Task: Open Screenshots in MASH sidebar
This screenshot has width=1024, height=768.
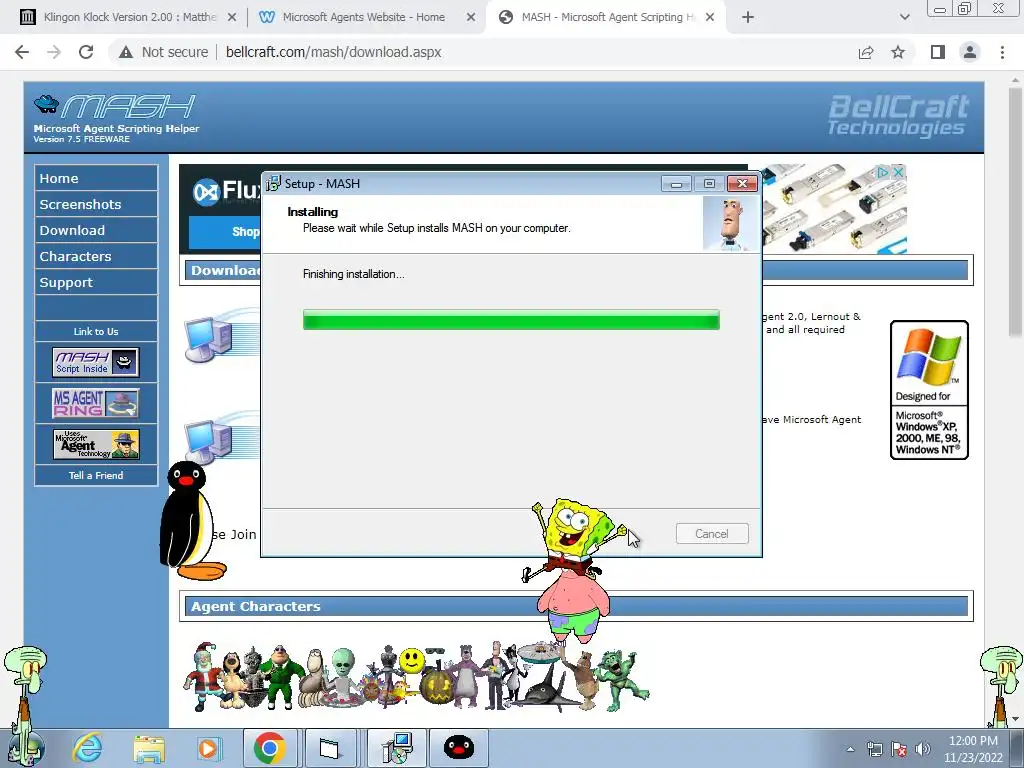Action: click(x=96, y=204)
